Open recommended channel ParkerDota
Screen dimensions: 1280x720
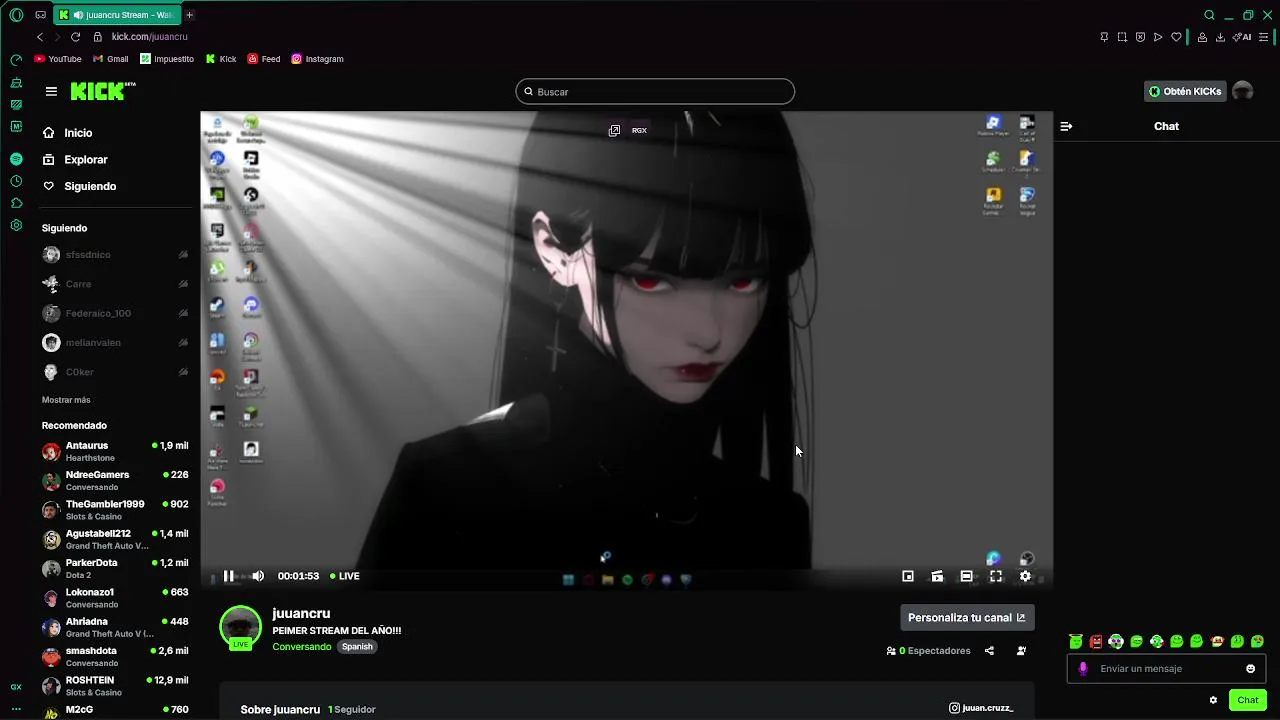[115, 569]
